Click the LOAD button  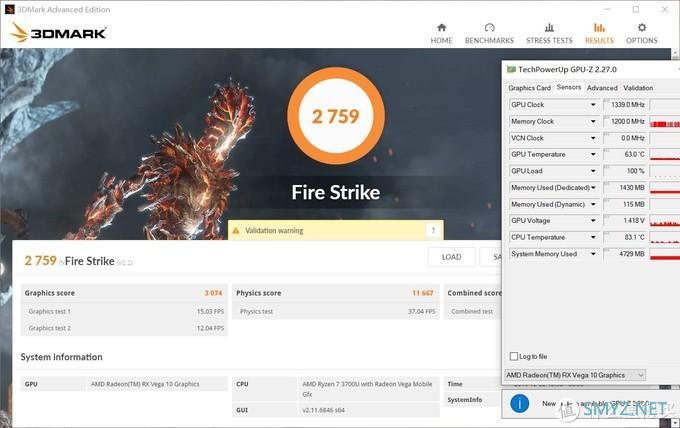click(451, 257)
